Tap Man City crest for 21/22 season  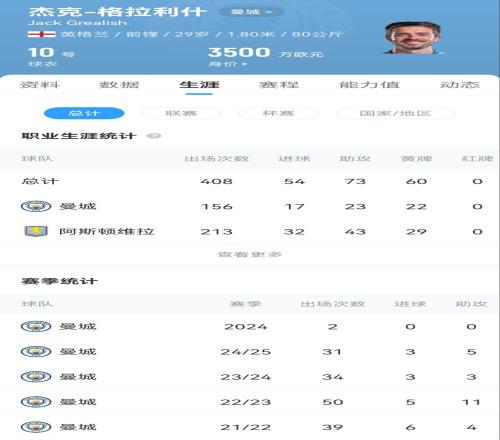coord(36,427)
